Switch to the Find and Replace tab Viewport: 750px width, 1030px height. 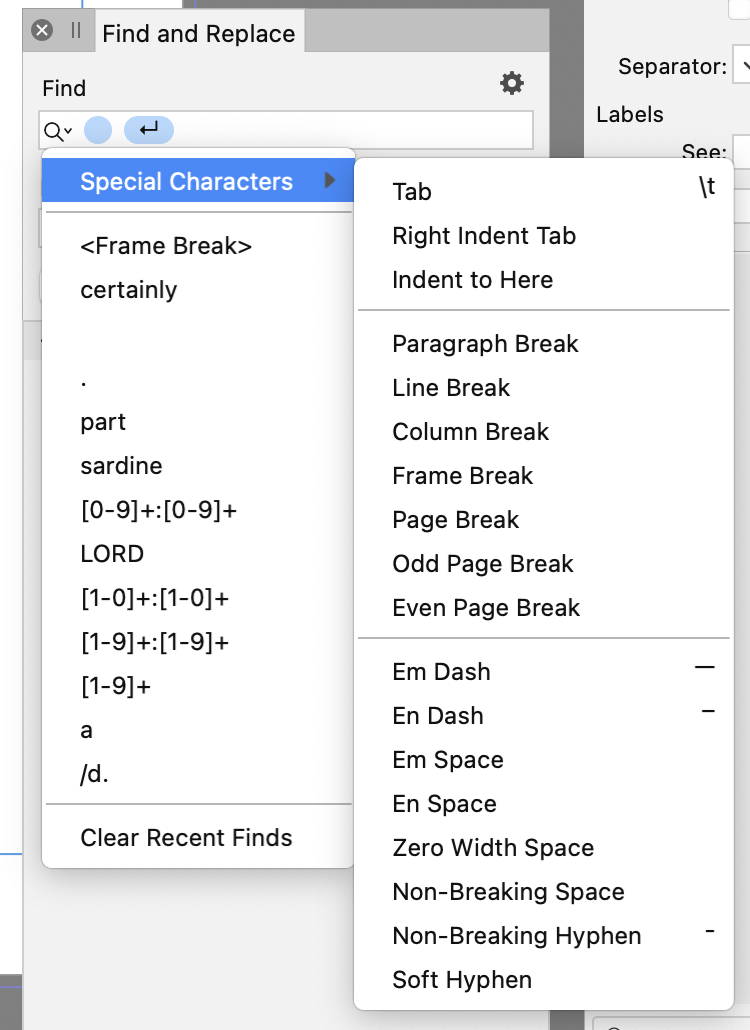(199, 34)
